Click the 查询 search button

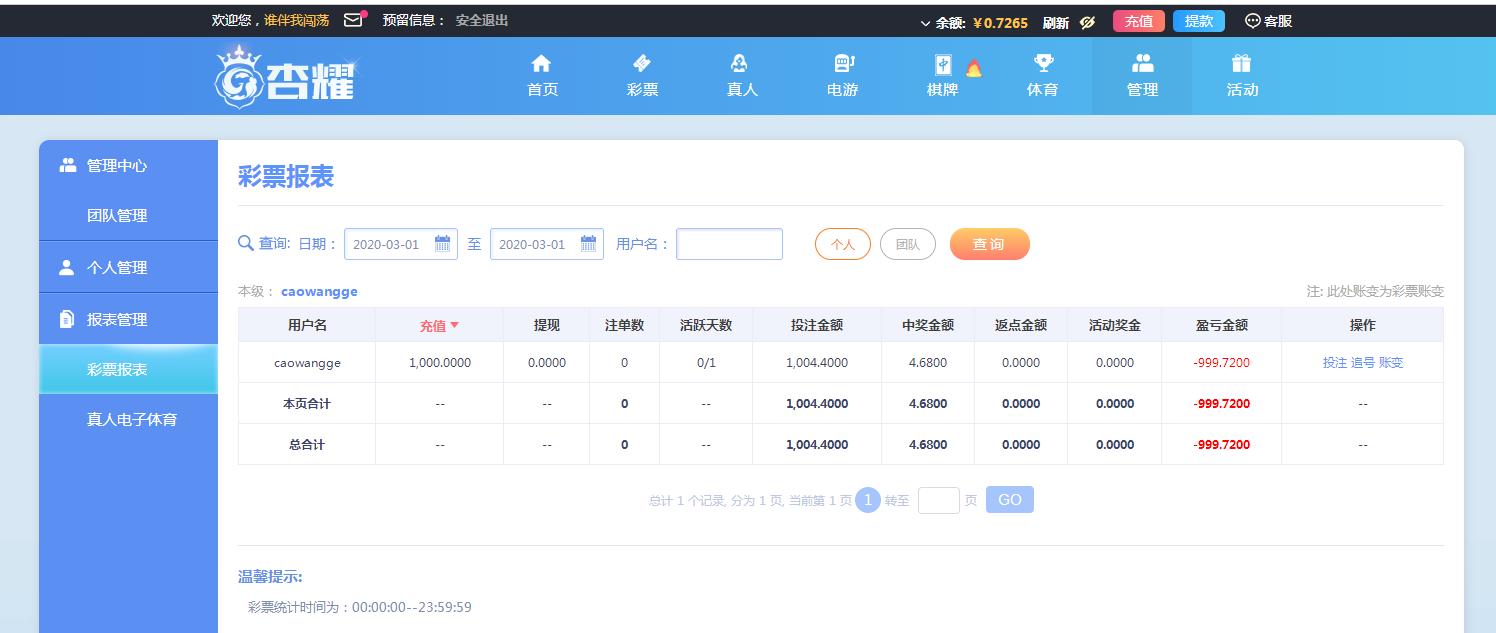click(x=989, y=244)
